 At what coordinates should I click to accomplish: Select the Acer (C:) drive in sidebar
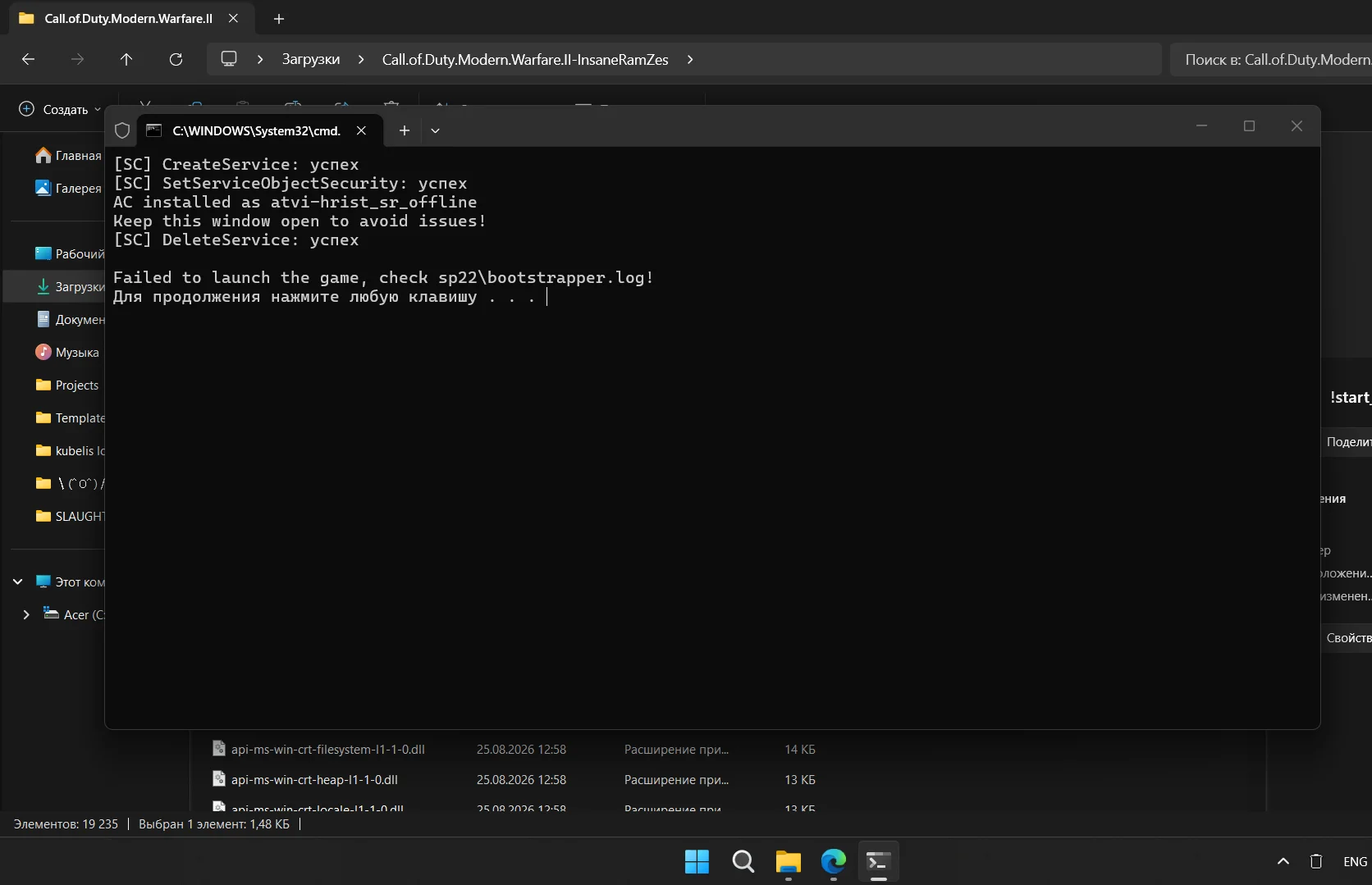coord(74,614)
